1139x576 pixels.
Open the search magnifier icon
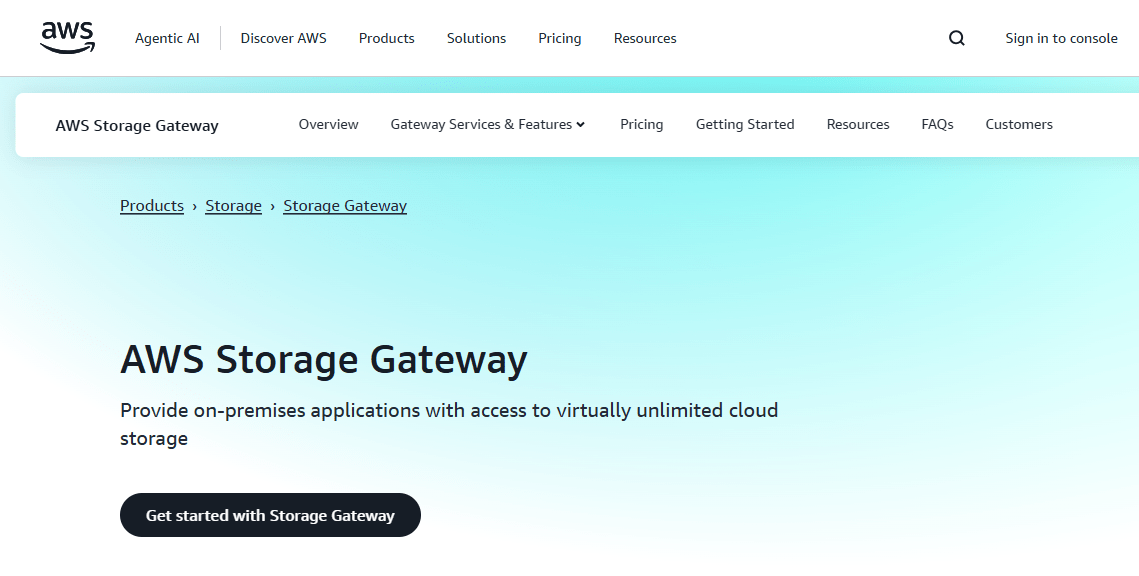pyautogui.click(x=957, y=38)
